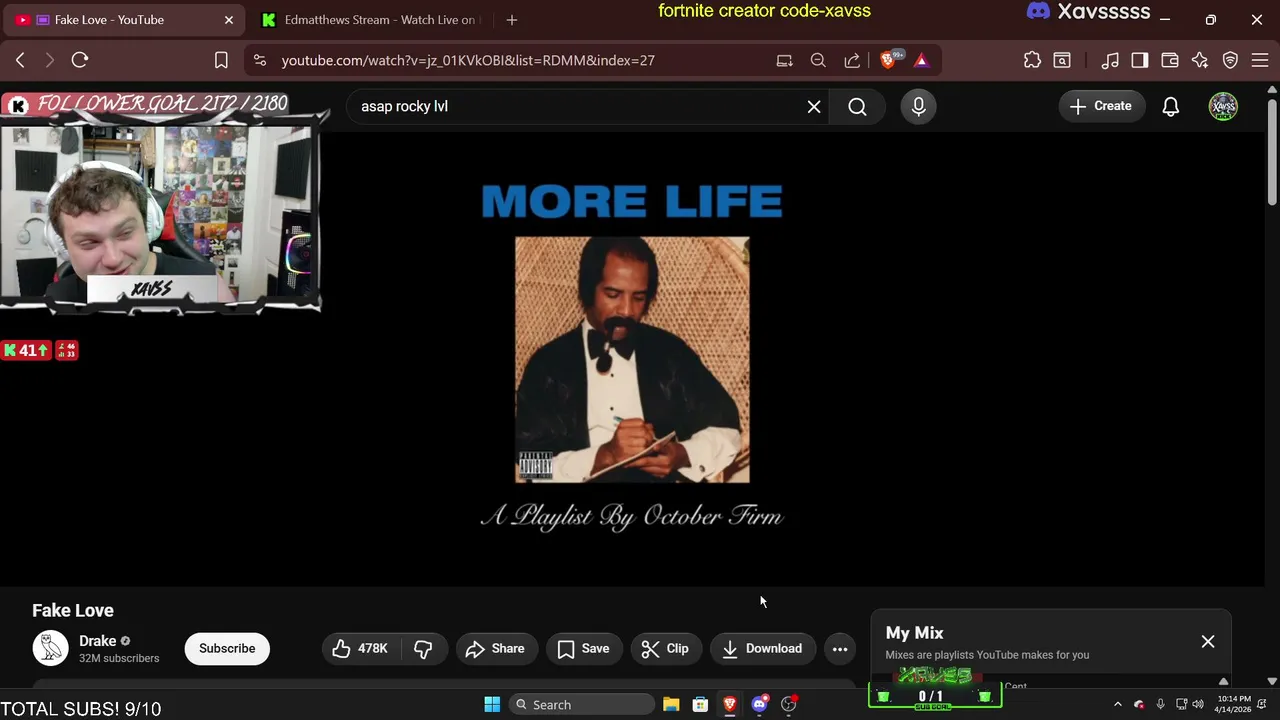Click the More Life album video player

pos(632,358)
